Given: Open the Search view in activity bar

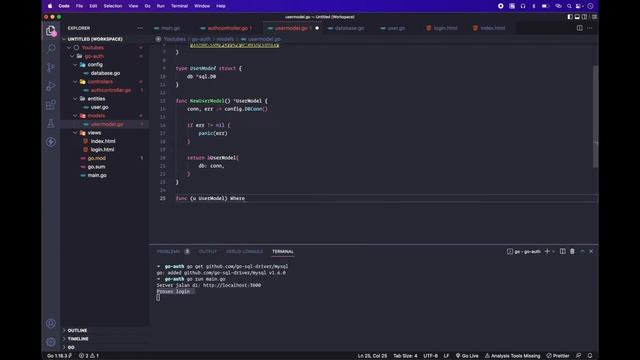Looking at the screenshot, I should 51,49.
